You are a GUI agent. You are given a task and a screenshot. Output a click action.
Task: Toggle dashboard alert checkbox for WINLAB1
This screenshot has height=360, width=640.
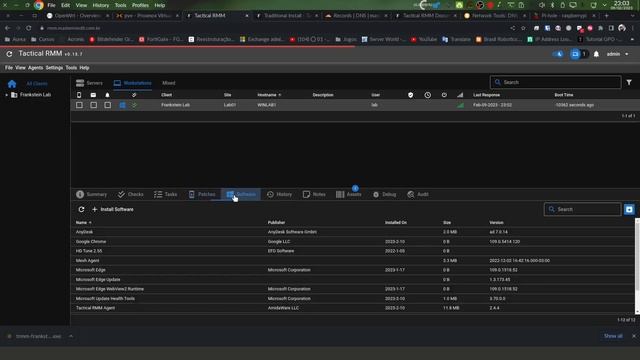(107, 105)
